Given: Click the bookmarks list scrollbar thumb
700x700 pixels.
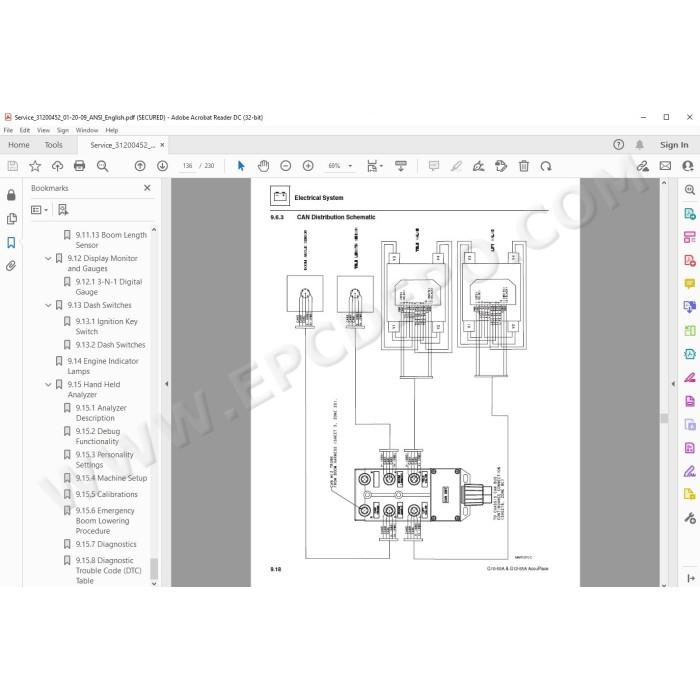Looking at the screenshot, I should [x=154, y=568].
